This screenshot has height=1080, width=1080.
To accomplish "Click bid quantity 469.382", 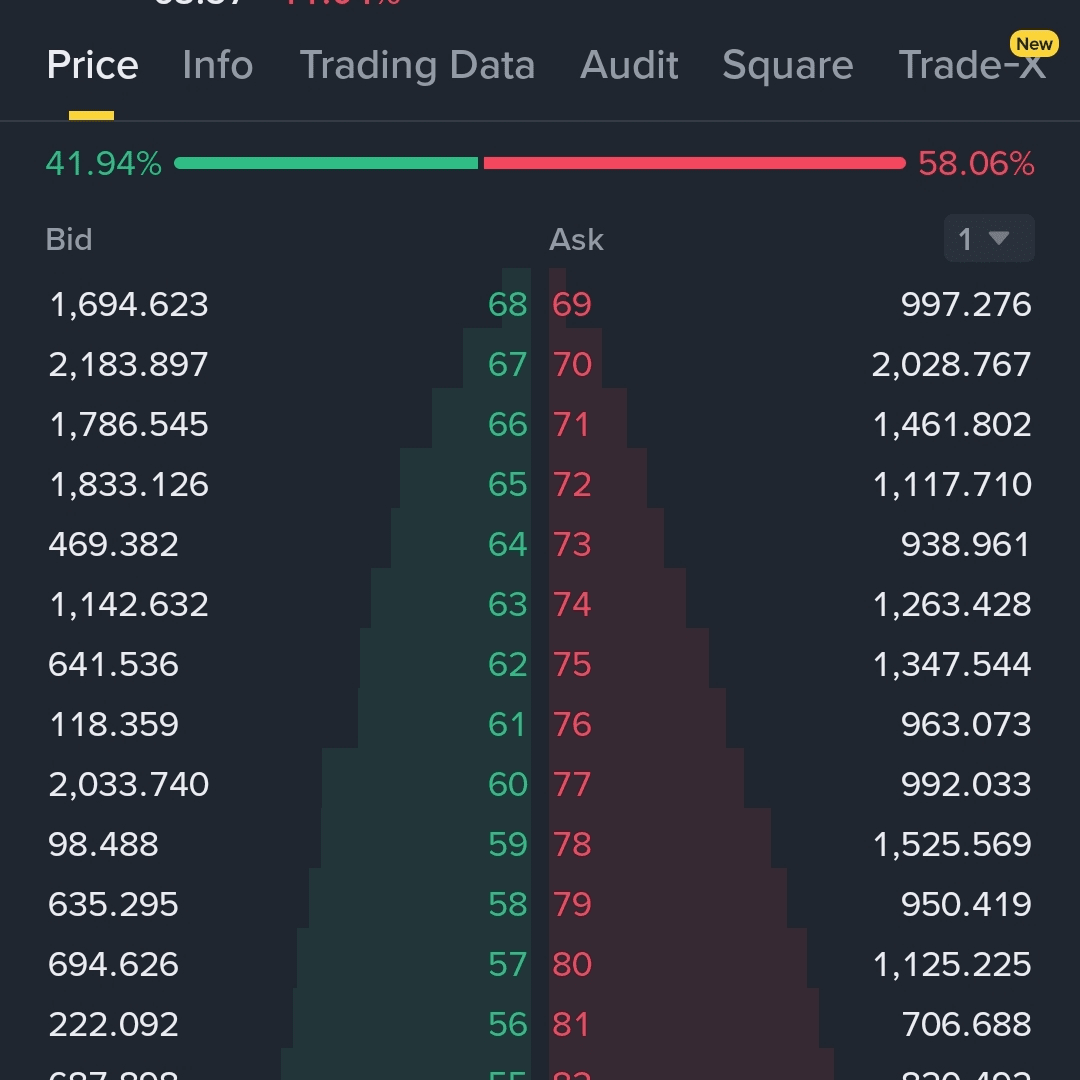I will coord(114,544).
